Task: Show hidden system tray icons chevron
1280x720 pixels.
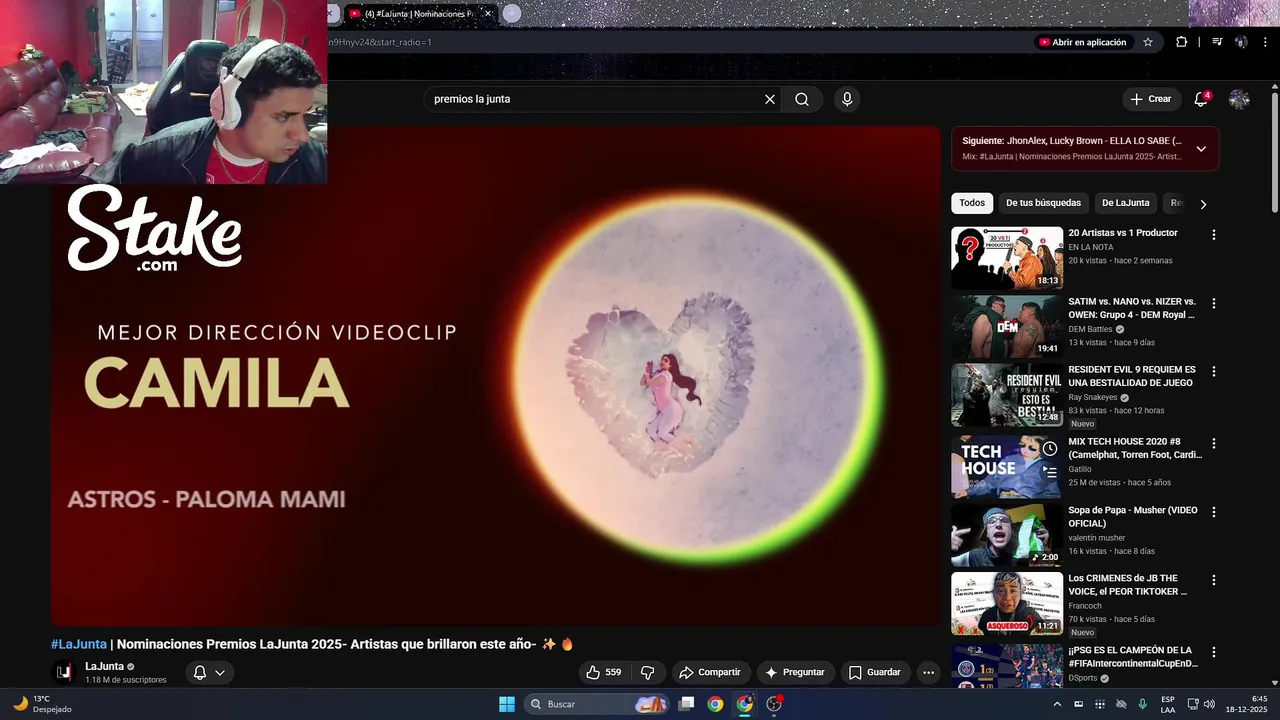Action: 1057,704
